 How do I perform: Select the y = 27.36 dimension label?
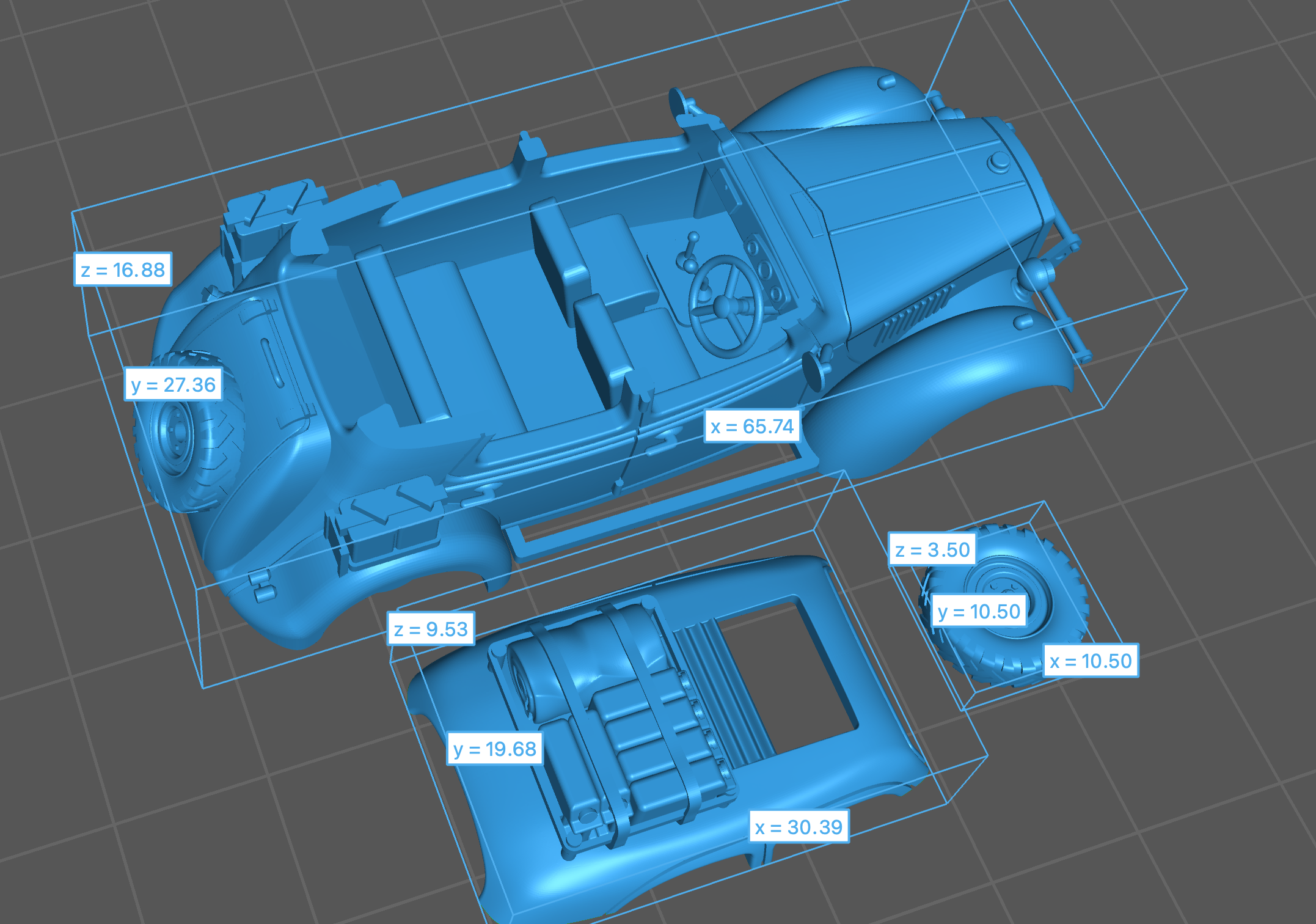coord(173,384)
